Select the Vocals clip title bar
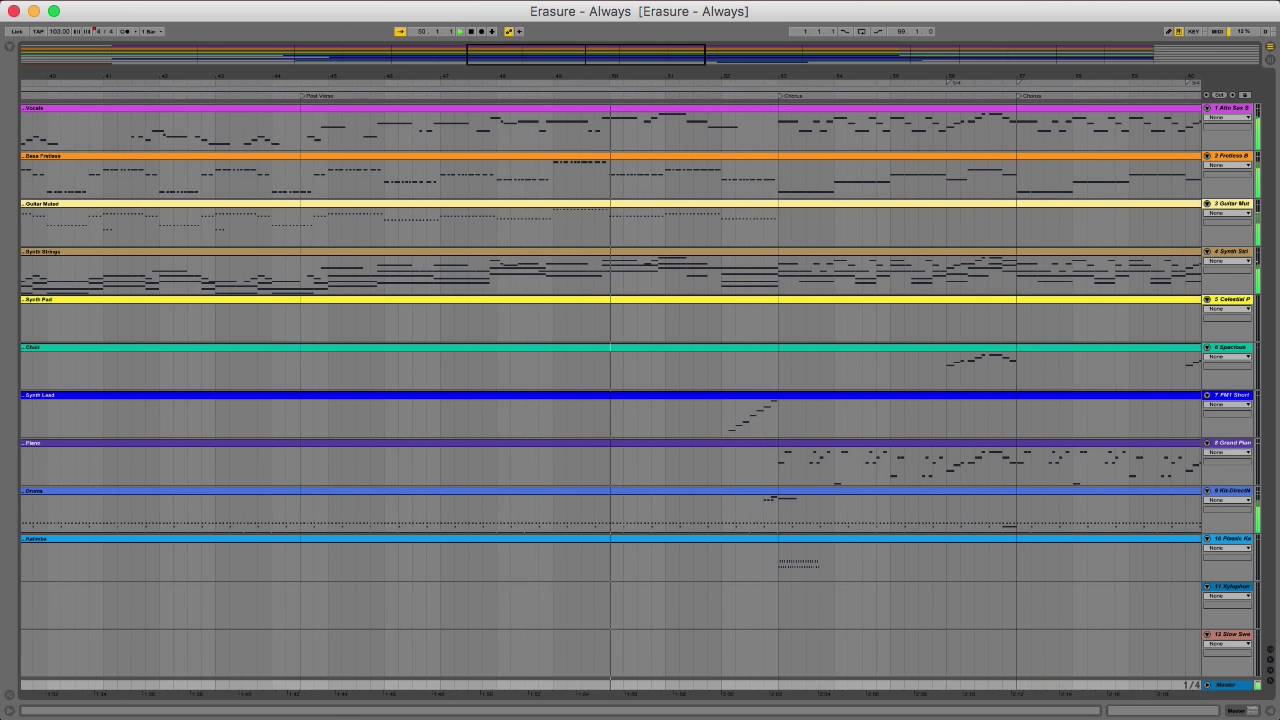Image resolution: width=1280 pixels, height=720 pixels. [611, 108]
